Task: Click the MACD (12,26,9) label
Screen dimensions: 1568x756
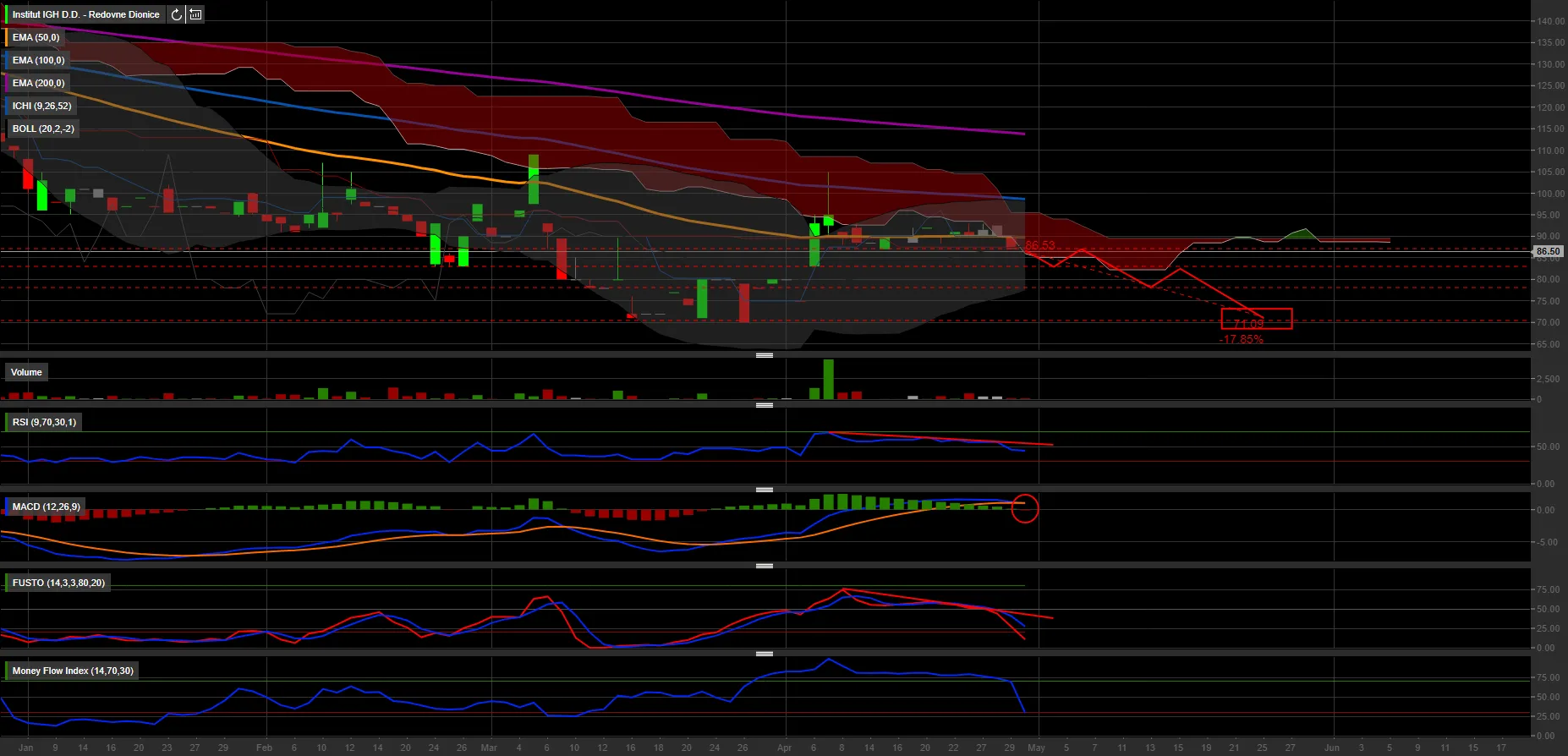Action: pyautogui.click(x=46, y=507)
